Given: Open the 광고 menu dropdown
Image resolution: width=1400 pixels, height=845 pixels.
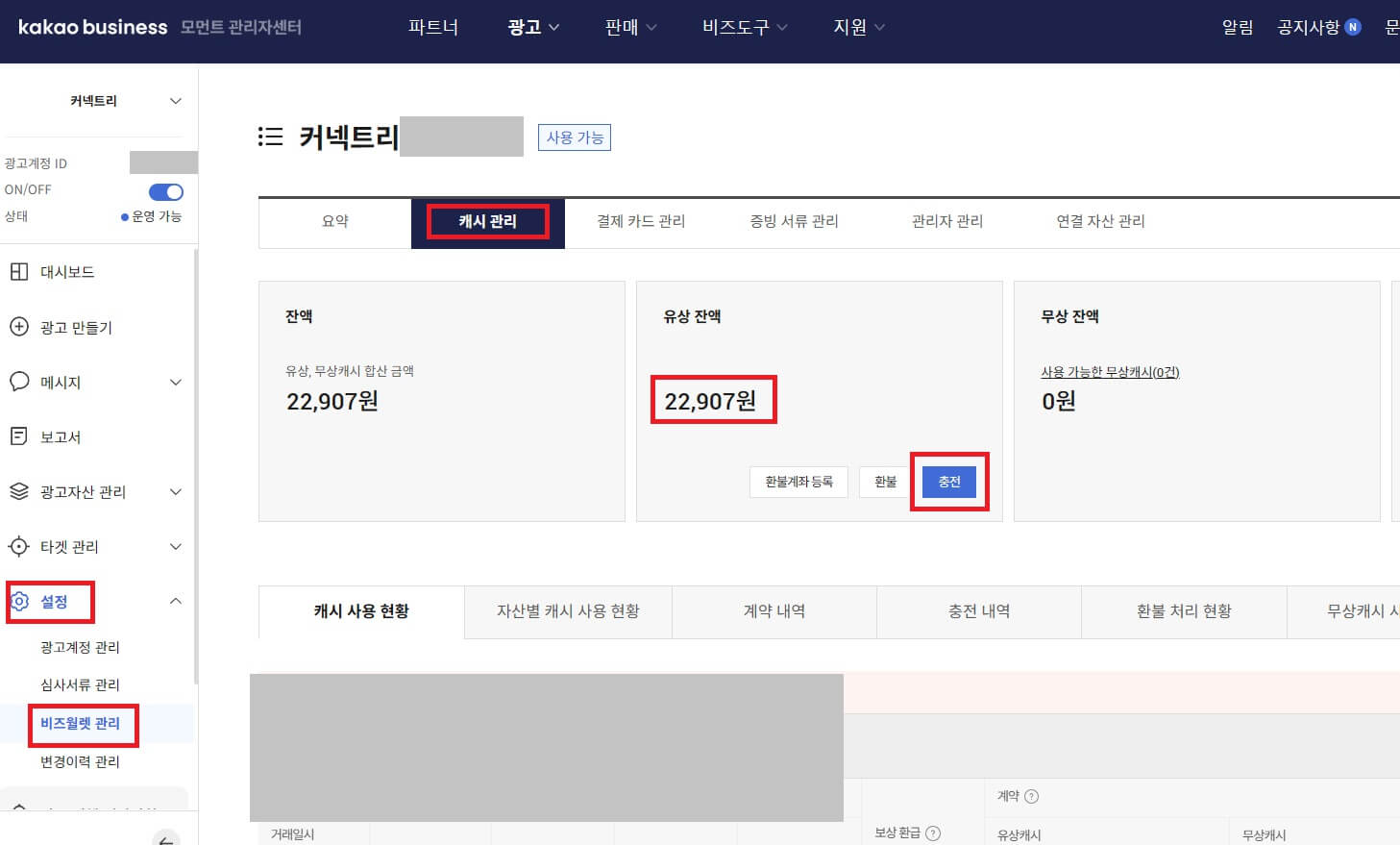Looking at the screenshot, I should click(533, 27).
